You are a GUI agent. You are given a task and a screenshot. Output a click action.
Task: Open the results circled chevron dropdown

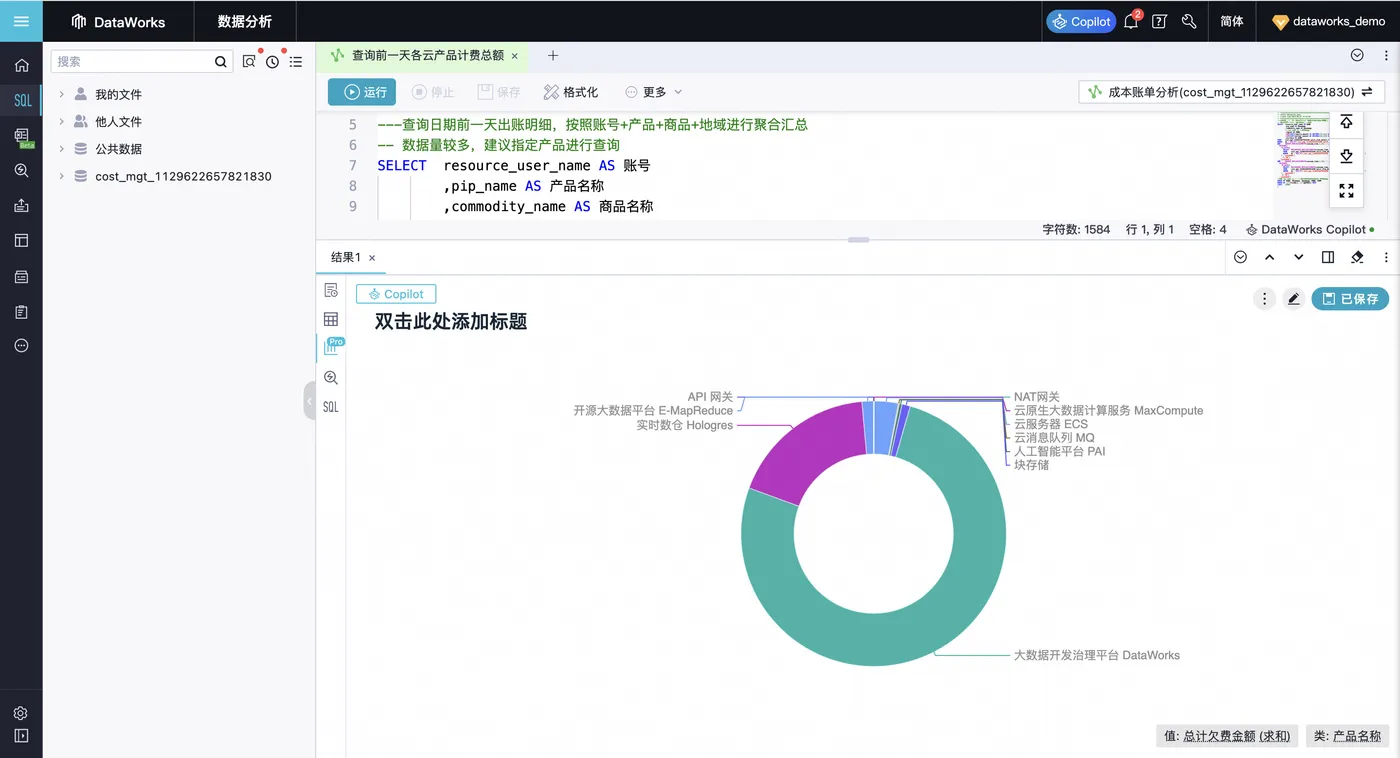pos(1241,257)
